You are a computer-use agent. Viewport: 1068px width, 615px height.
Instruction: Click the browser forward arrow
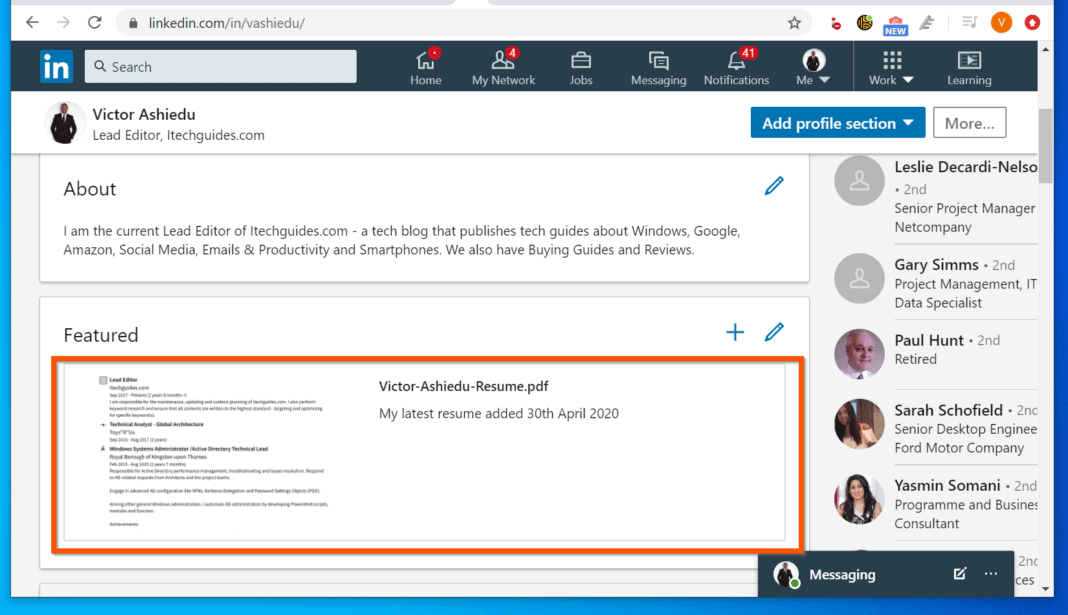click(63, 22)
